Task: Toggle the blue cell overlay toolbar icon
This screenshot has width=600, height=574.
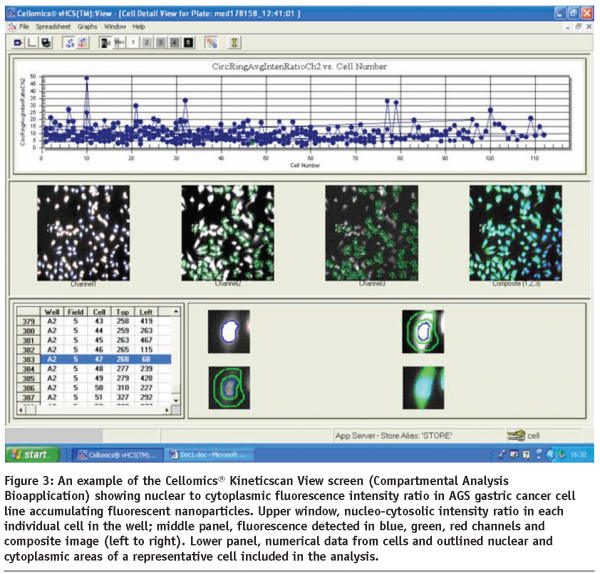Action: (x=69, y=42)
